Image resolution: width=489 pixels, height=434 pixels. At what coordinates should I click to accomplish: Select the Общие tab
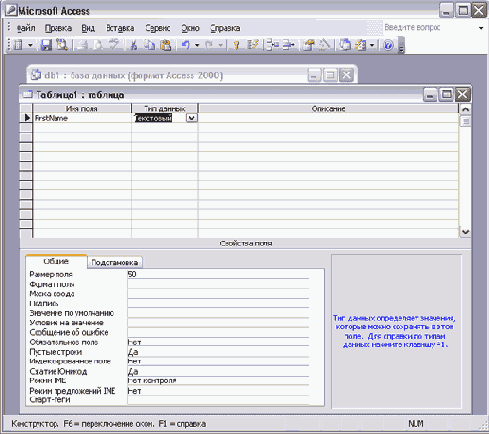pyautogui.click(x=56, y=261)
